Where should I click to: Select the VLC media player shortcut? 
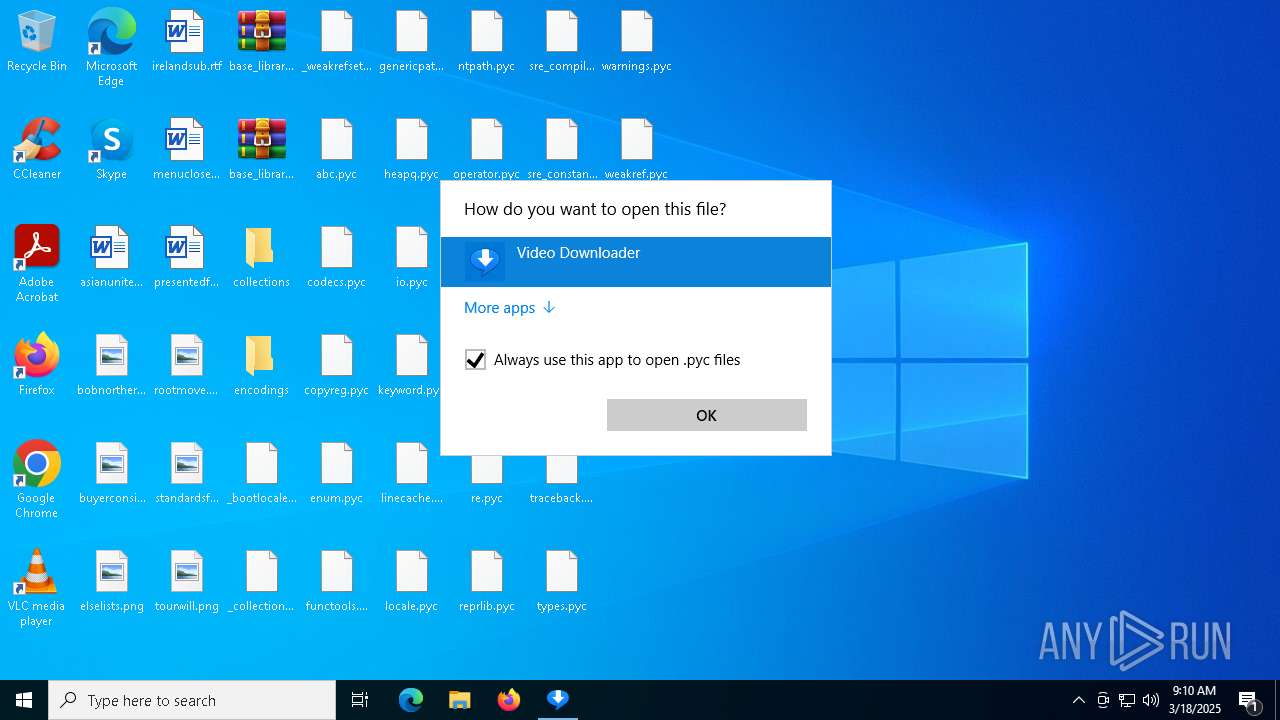(37, 588)
